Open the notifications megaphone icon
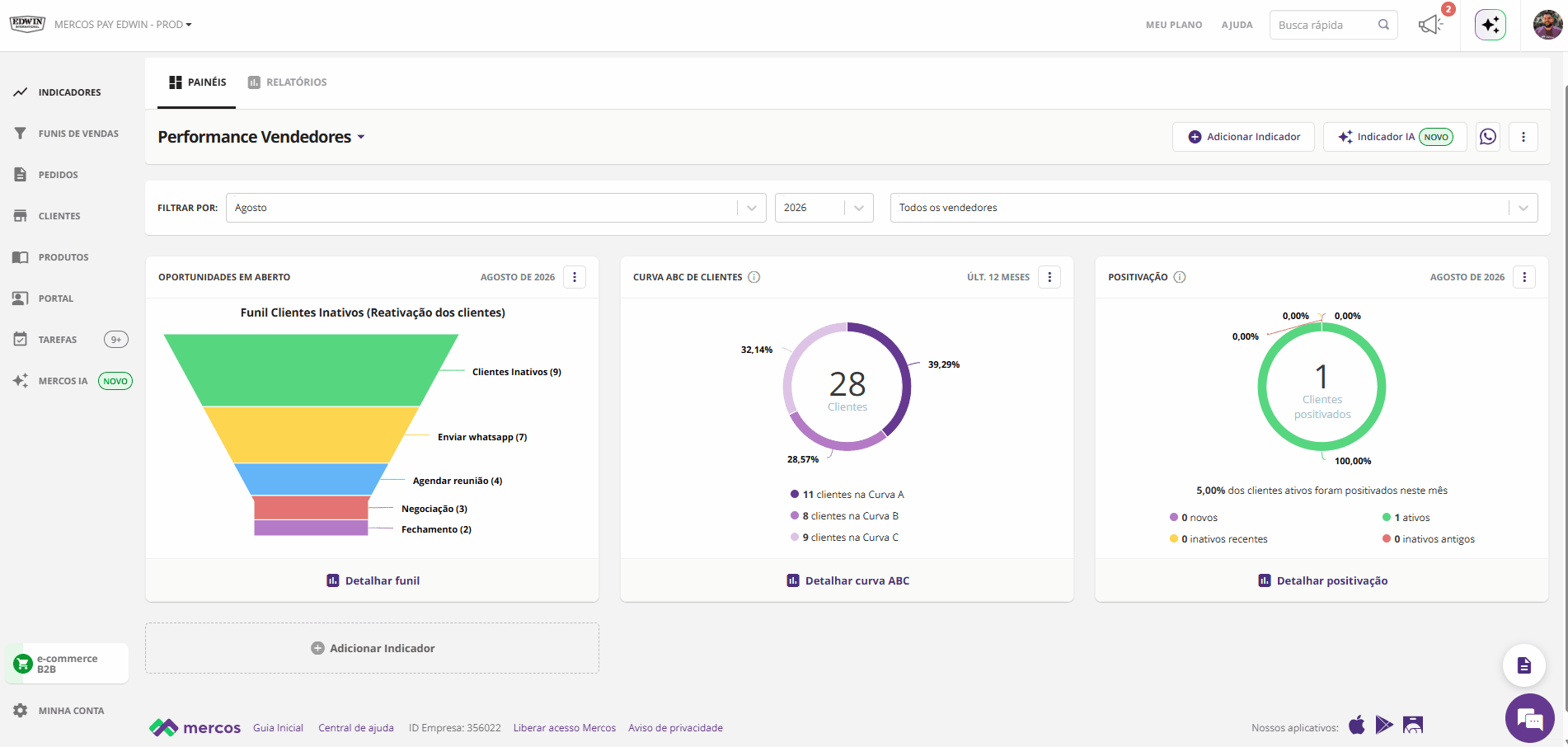This screenshot has height=747, width=1568. [x=1430, y=25]
